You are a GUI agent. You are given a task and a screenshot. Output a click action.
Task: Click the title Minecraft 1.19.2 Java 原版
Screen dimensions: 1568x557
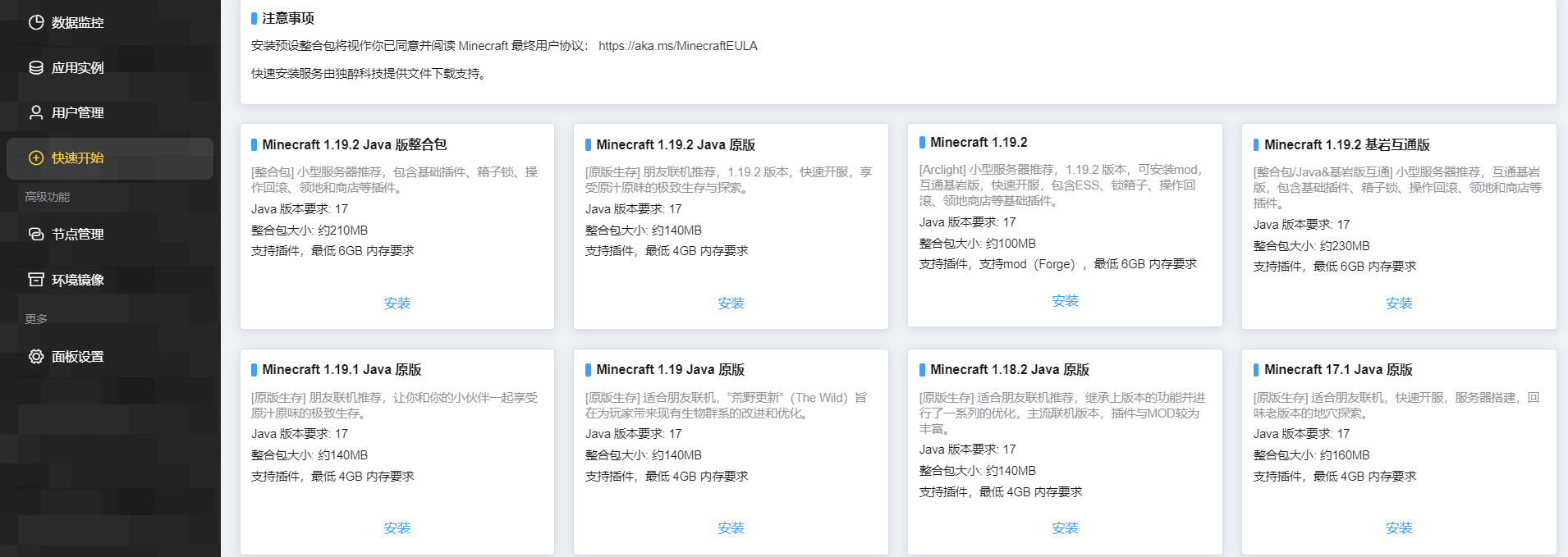(676, 144)
